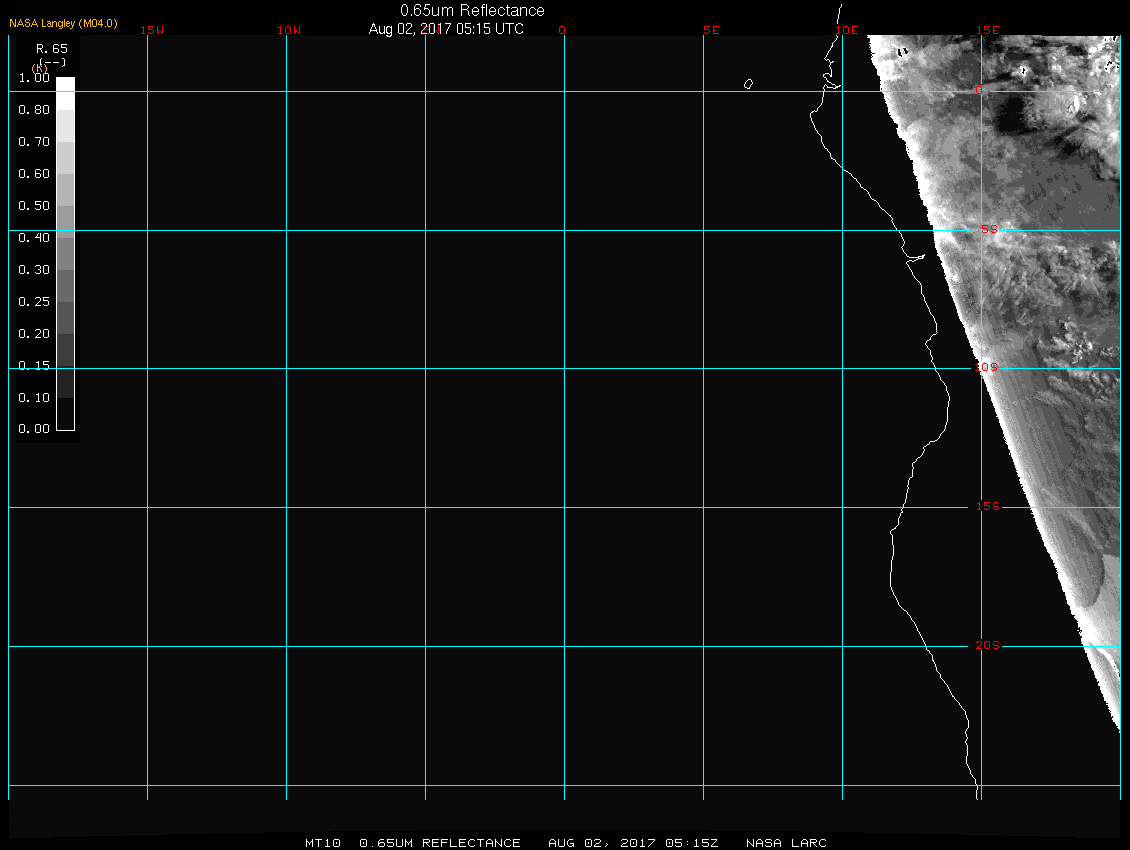Click the 10W longitude label
1130x850 pixels.
pyautogui.click(x=289, y=30)
